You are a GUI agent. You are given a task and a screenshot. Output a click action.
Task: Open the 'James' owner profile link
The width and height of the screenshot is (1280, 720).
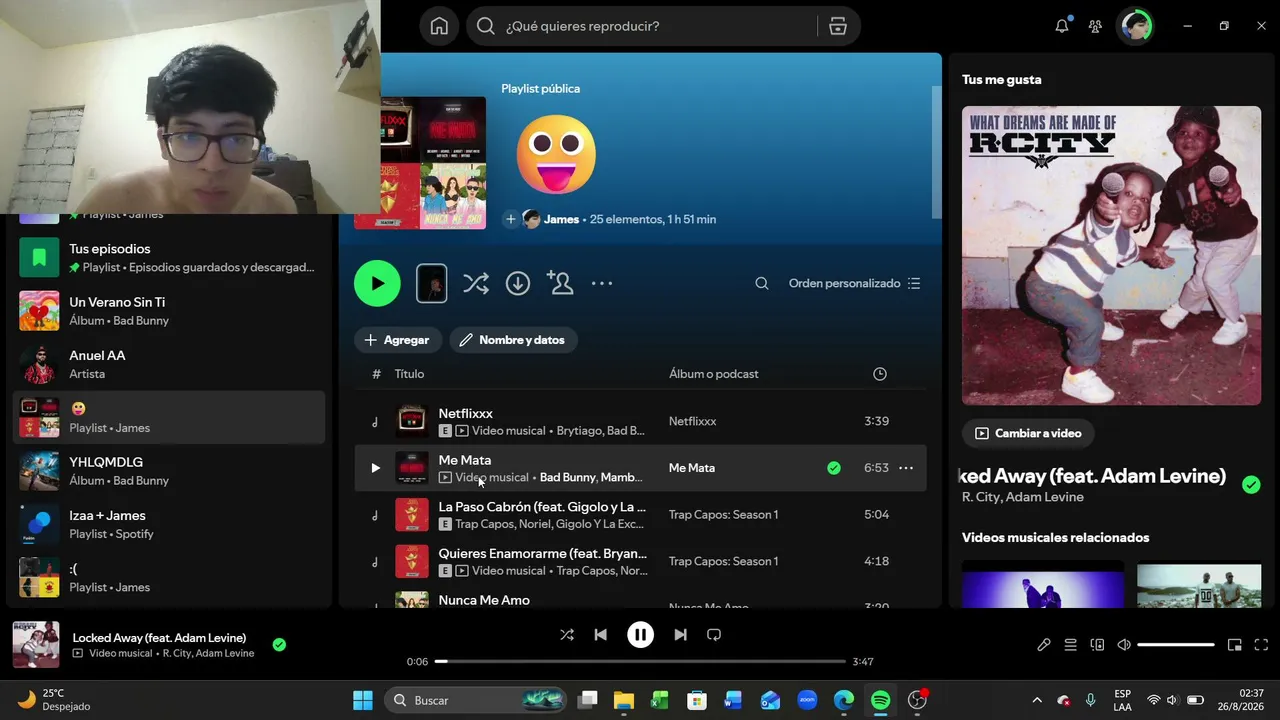click(x=561, y=219)
